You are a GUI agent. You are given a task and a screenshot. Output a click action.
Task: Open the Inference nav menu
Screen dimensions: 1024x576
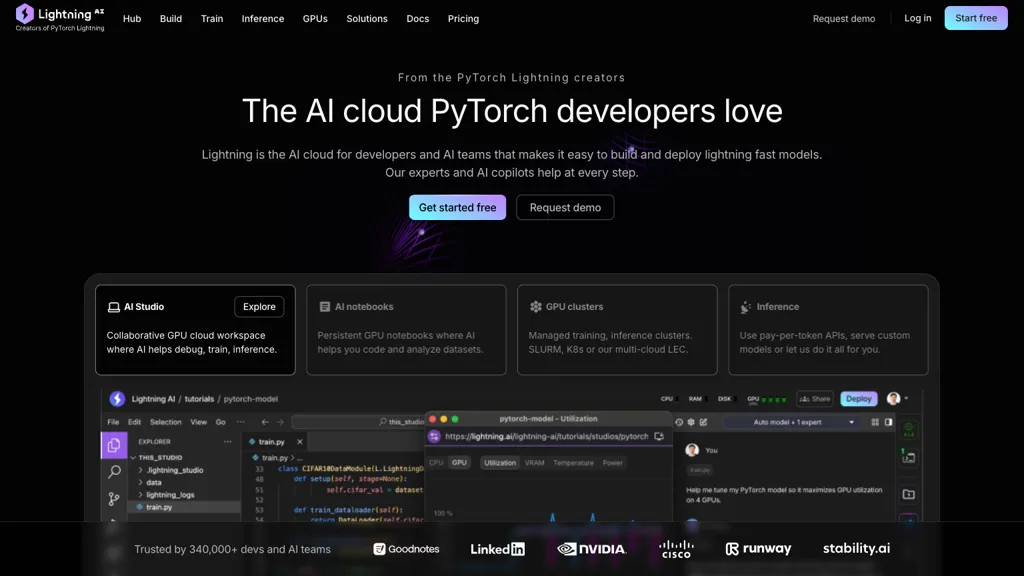pos(263,19)
